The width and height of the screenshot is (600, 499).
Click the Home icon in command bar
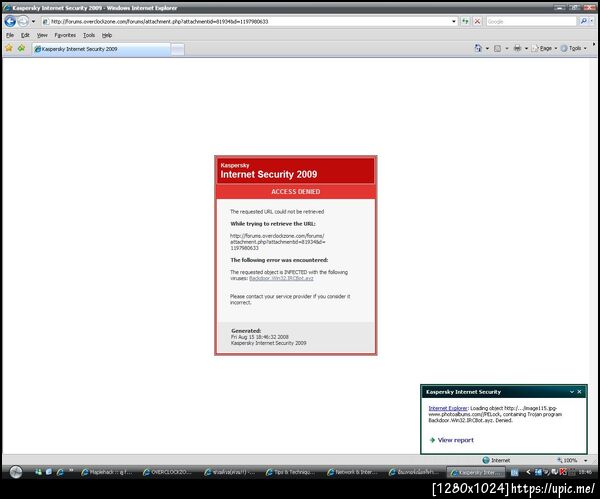pos(478,48)
